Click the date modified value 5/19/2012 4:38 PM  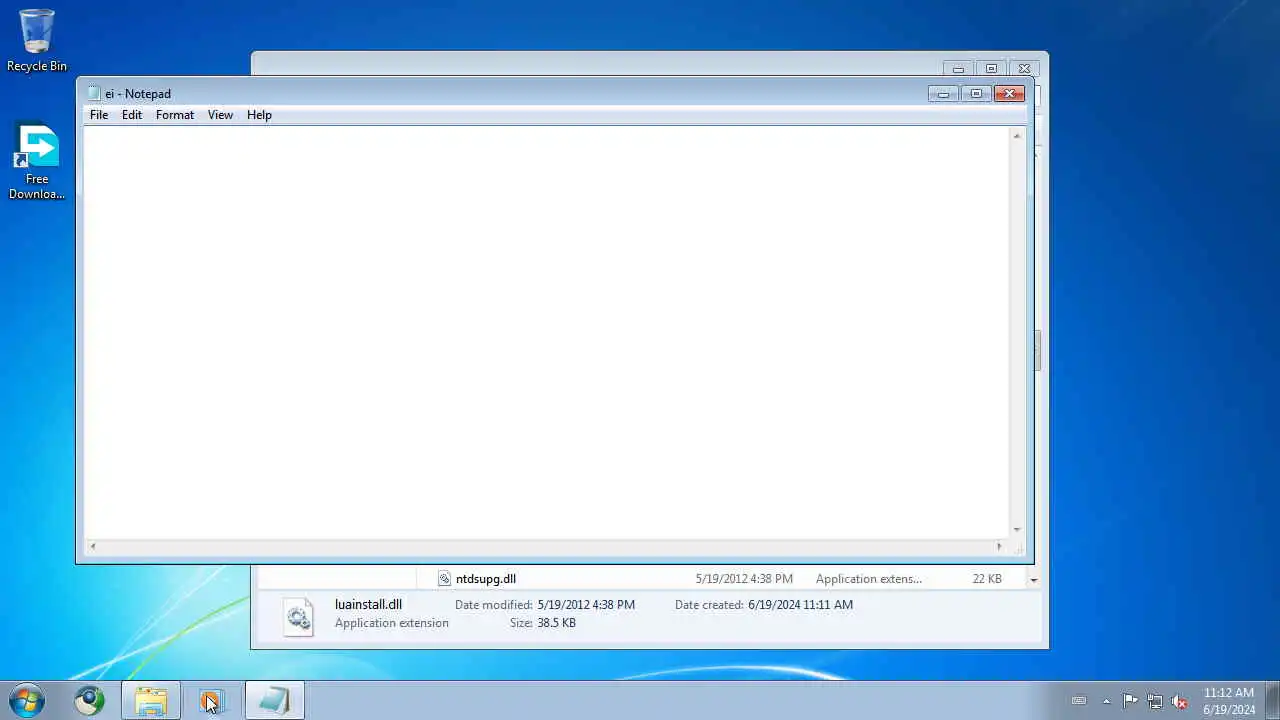pyautogui.click(x=586, y=605)
